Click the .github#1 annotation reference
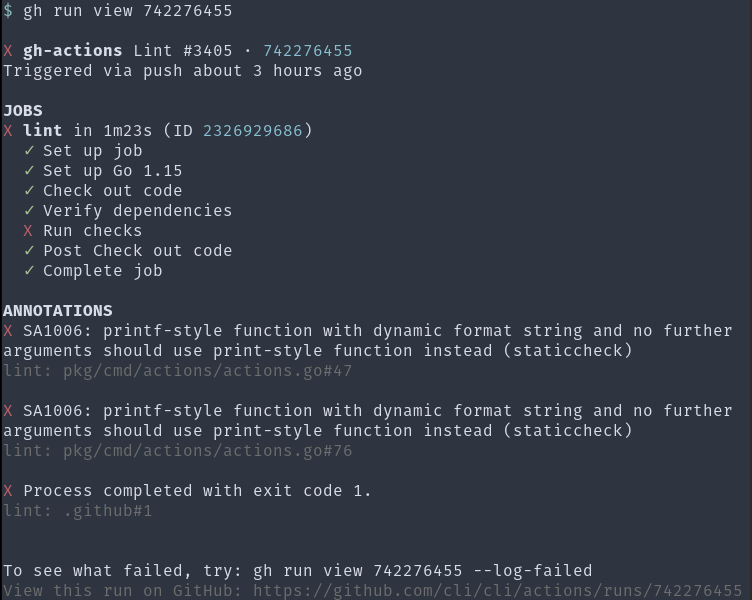The width and height of the screenshot is (752, 600). [107, 511]
